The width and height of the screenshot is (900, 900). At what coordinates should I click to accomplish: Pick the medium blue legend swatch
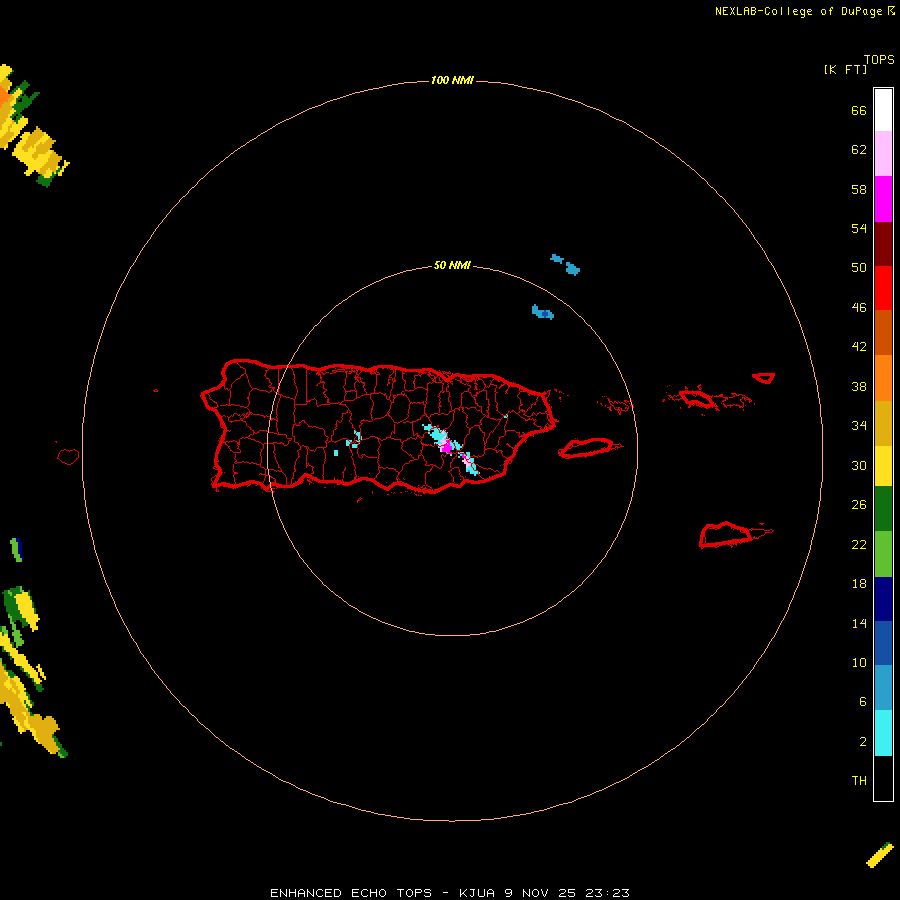pyautogui.click(x=883, y=643)
